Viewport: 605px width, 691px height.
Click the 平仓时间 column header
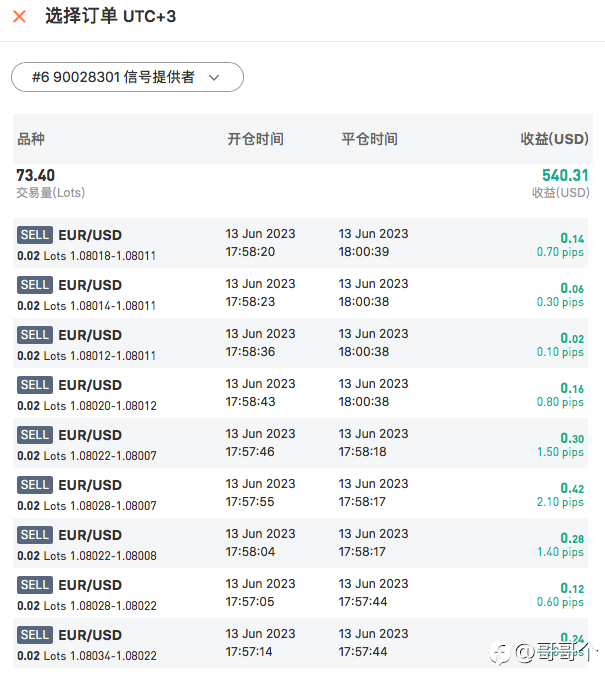(x=369, y=139)
